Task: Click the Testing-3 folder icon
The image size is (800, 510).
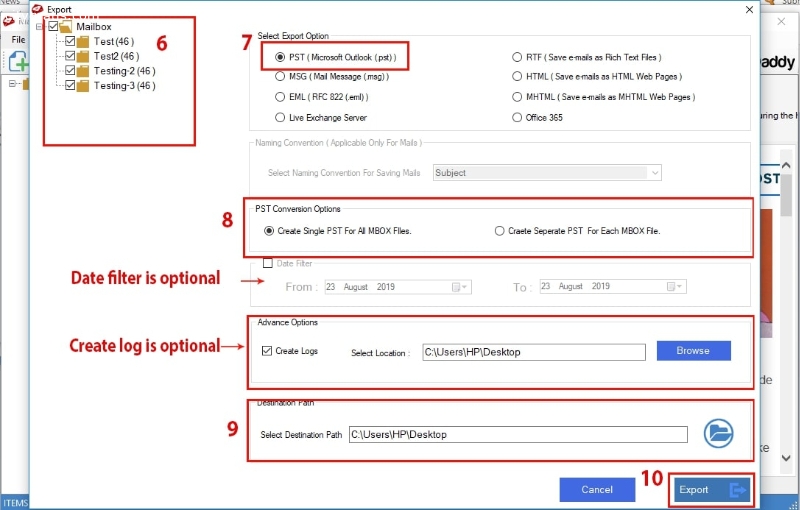Action: click(83, 86)
